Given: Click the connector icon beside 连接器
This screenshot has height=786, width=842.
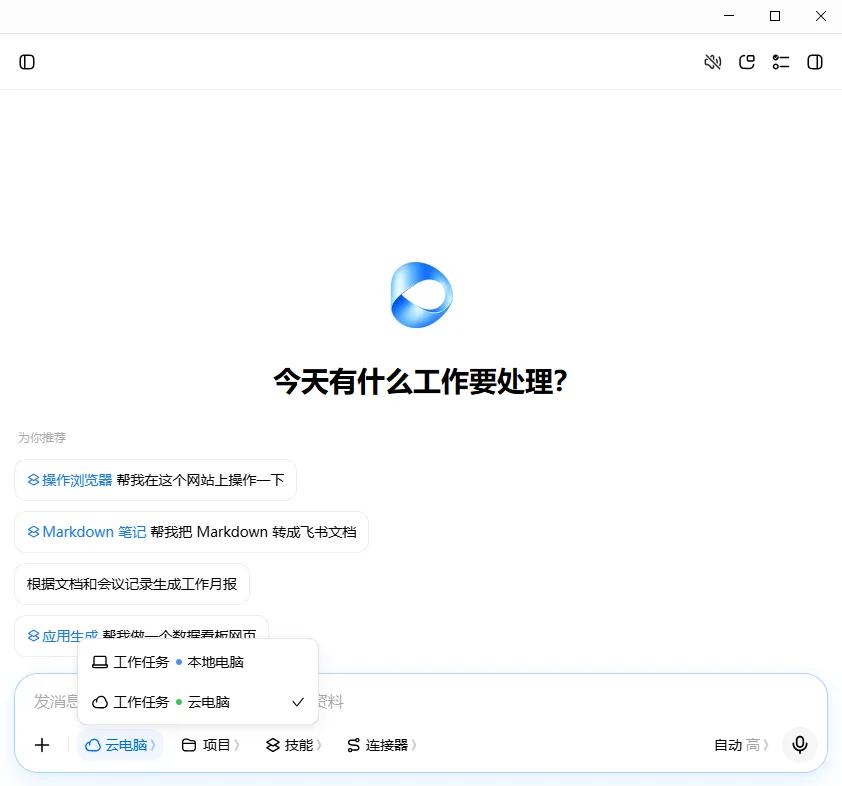Looking at the screenshot, I should (x=353, y=745).
